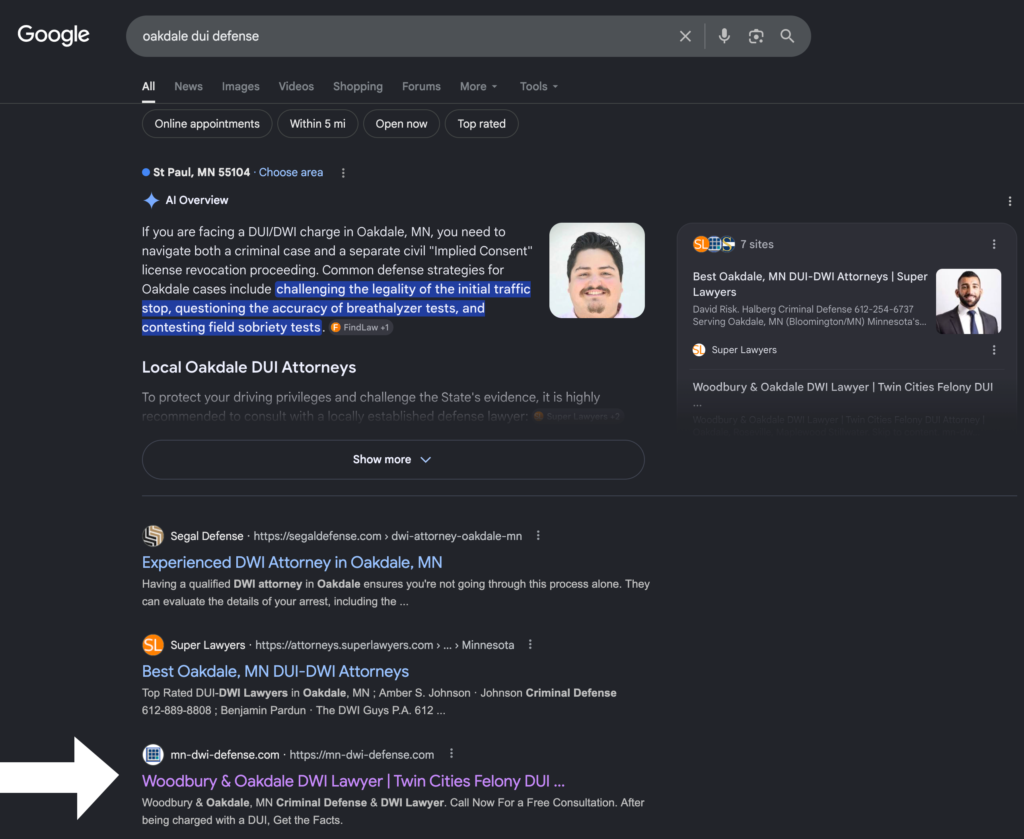Open Best Oakdale DUI-DWI Attorneys Super Lawyers card
This screenshot has height=839, width=1024.
coord(810,284)
